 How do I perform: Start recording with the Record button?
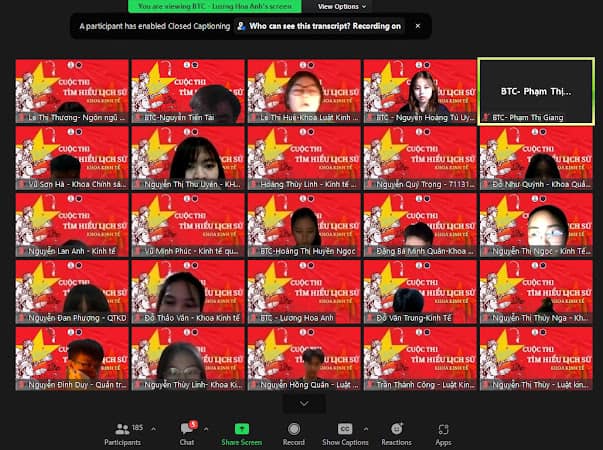293,430
